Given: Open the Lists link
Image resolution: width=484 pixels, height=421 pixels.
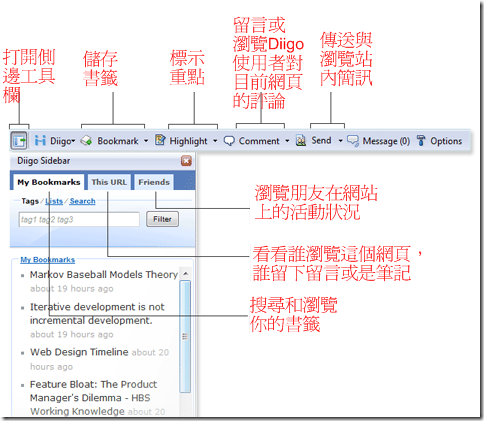Looking at the screenshot, I should [x=54, y=201].
